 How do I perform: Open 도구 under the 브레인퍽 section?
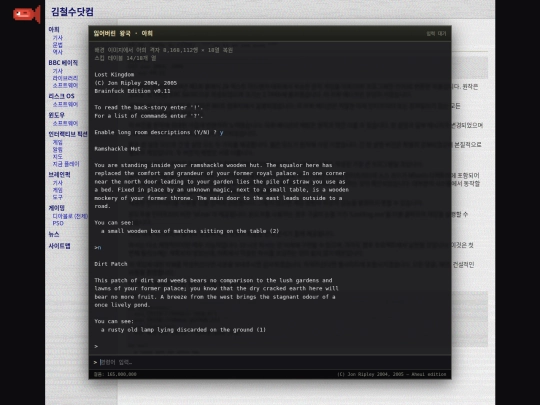click(x=58, y=197)
